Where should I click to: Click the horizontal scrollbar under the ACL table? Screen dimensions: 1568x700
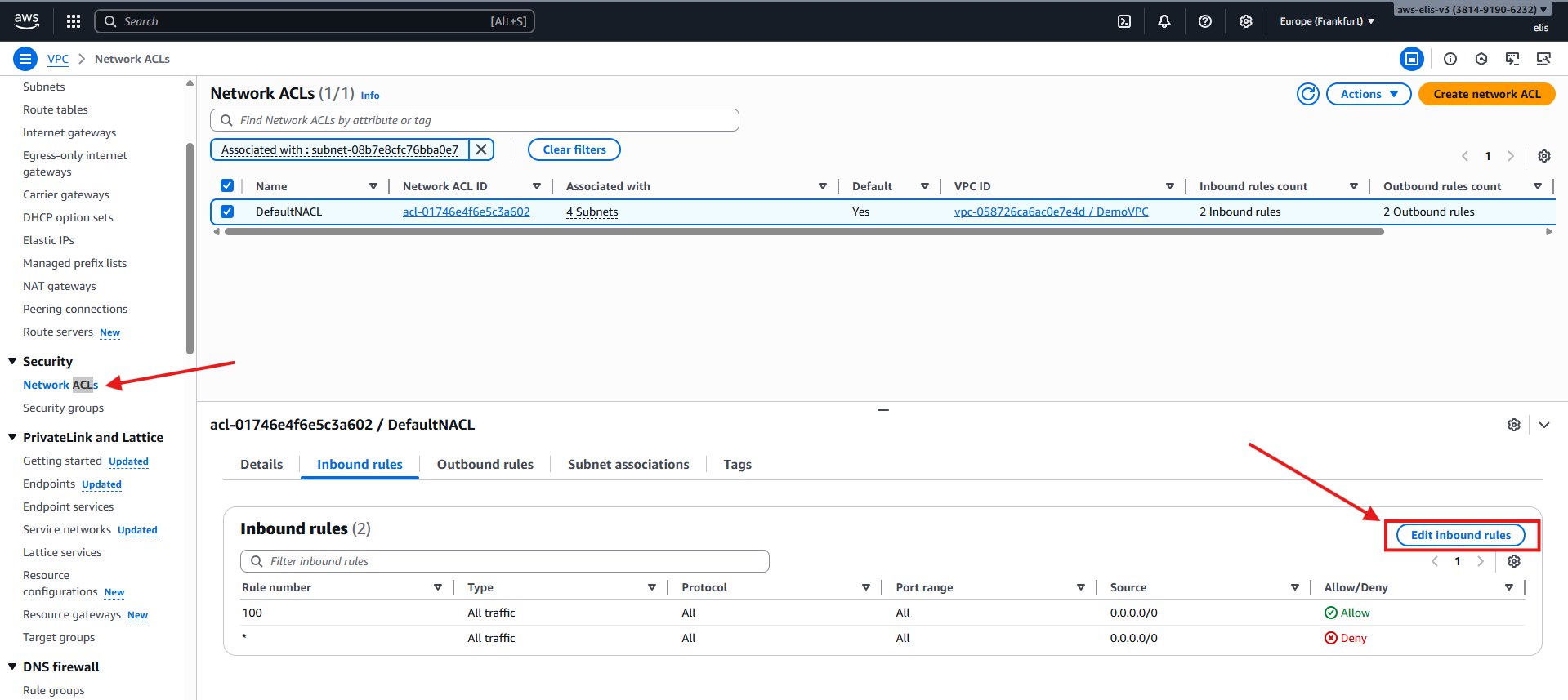(803, 232)
